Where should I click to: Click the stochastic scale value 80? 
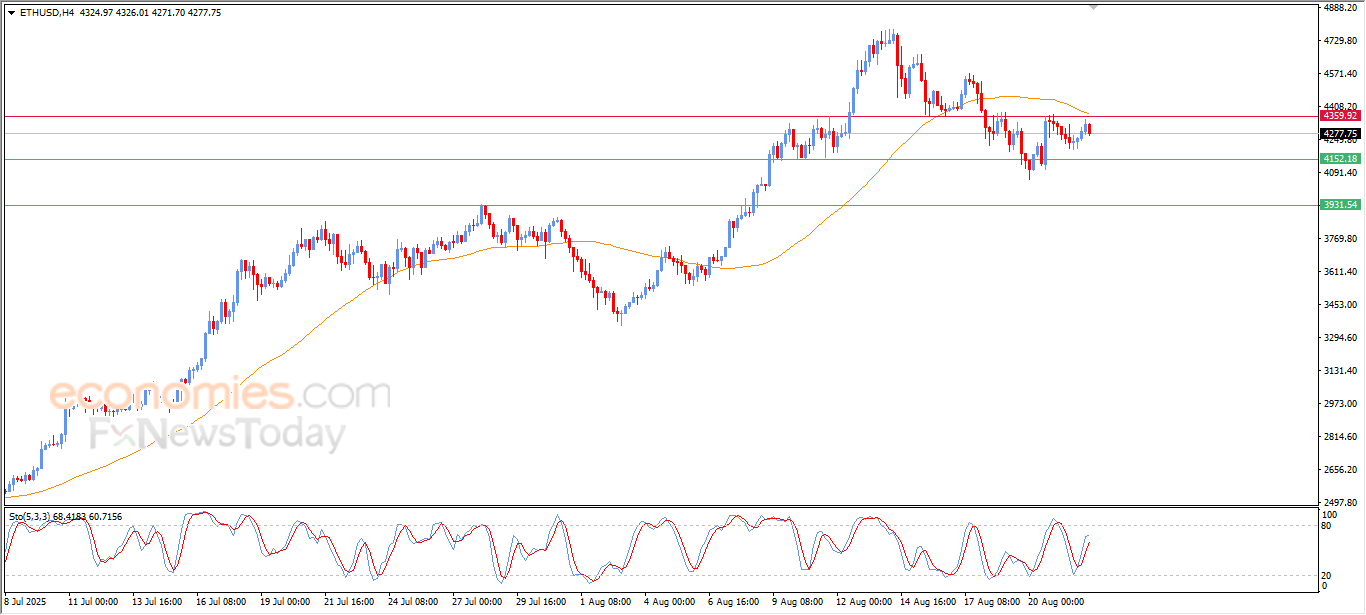pos(1327,525)
